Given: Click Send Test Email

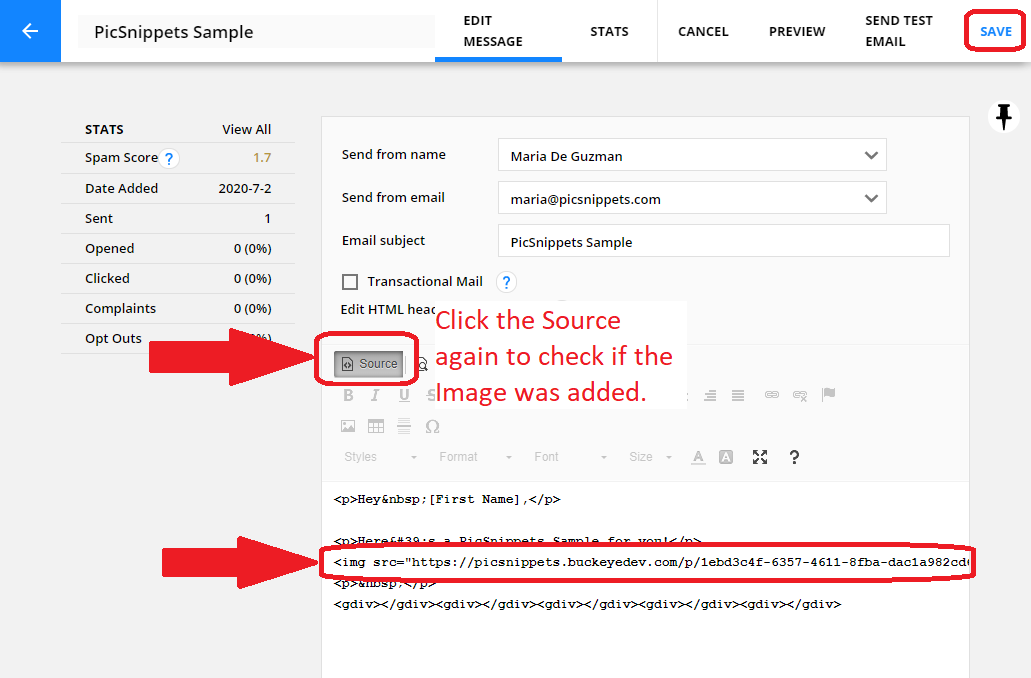Looking at the screenshot, I should [x=898, y=31].
